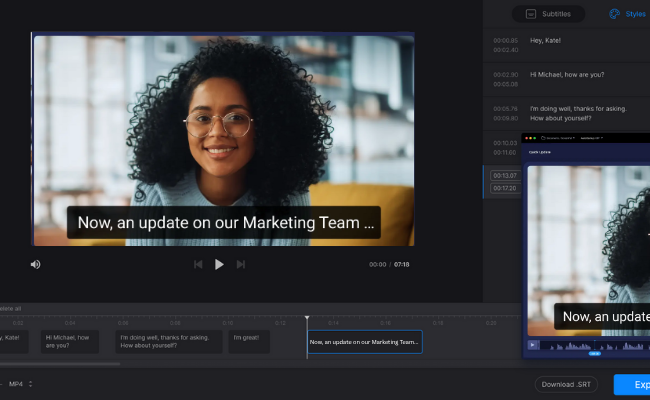Click the 00:05.76 start timestamp
This screenshot has width=650, height=400.
coord(505,109)
